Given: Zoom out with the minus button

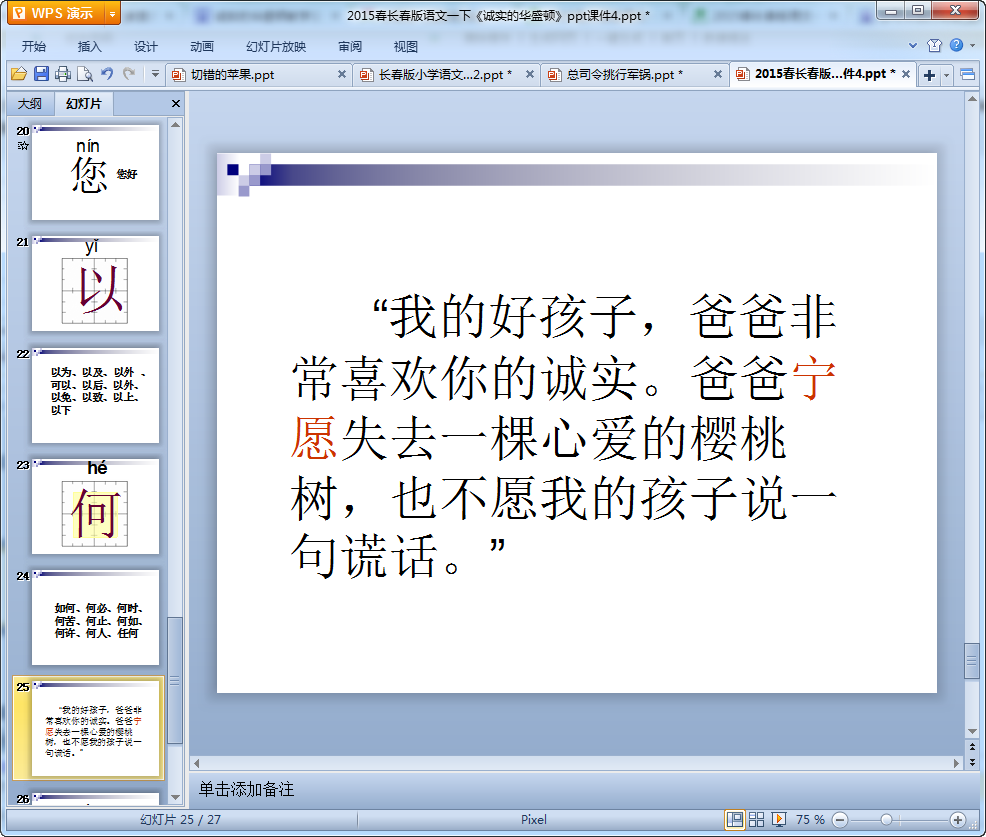Looking at the screenshot, I should click(x=840, y=819).
